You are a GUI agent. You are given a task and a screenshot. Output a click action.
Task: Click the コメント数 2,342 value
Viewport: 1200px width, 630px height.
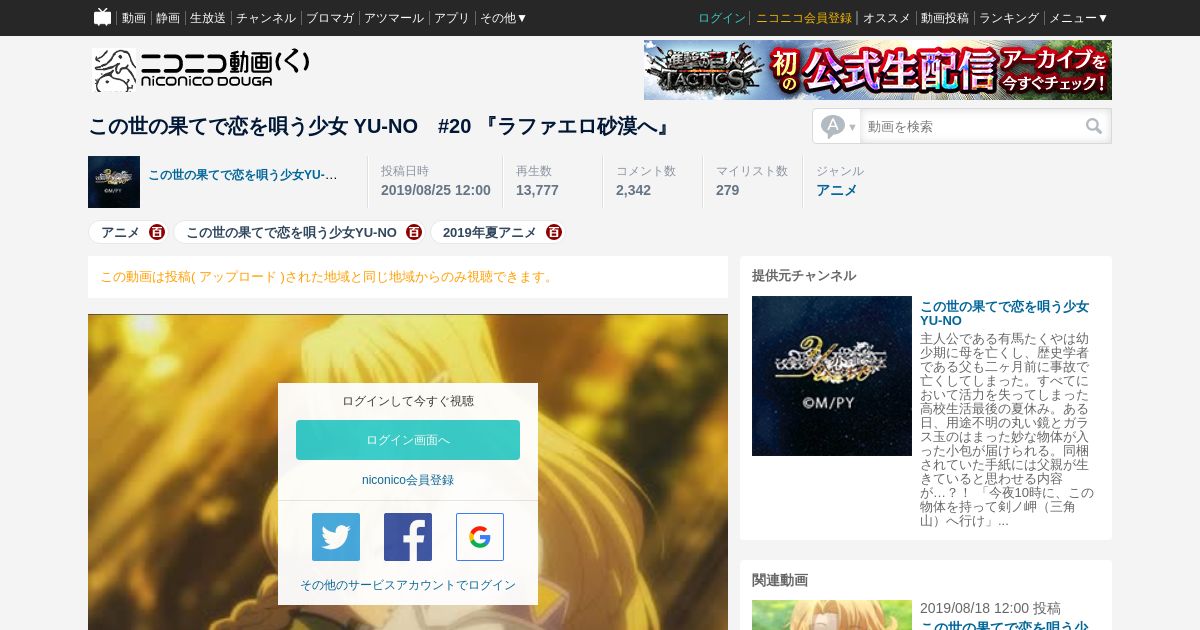pyautogui.click(x=633, y=190)
